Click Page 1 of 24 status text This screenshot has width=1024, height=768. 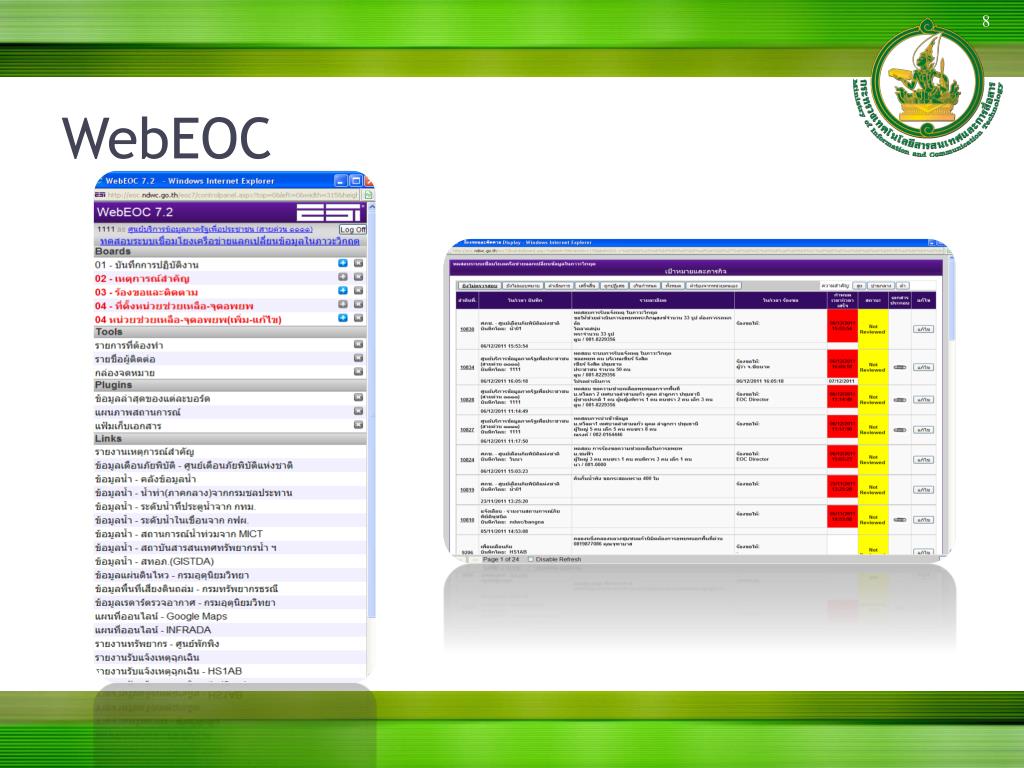click(x=501, y=560)
